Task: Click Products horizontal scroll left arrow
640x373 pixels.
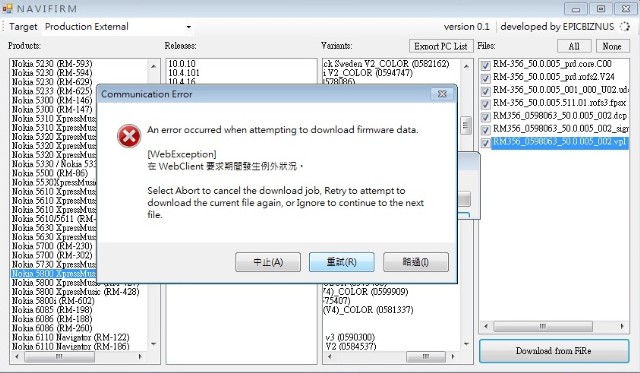Action: (17, 357)
